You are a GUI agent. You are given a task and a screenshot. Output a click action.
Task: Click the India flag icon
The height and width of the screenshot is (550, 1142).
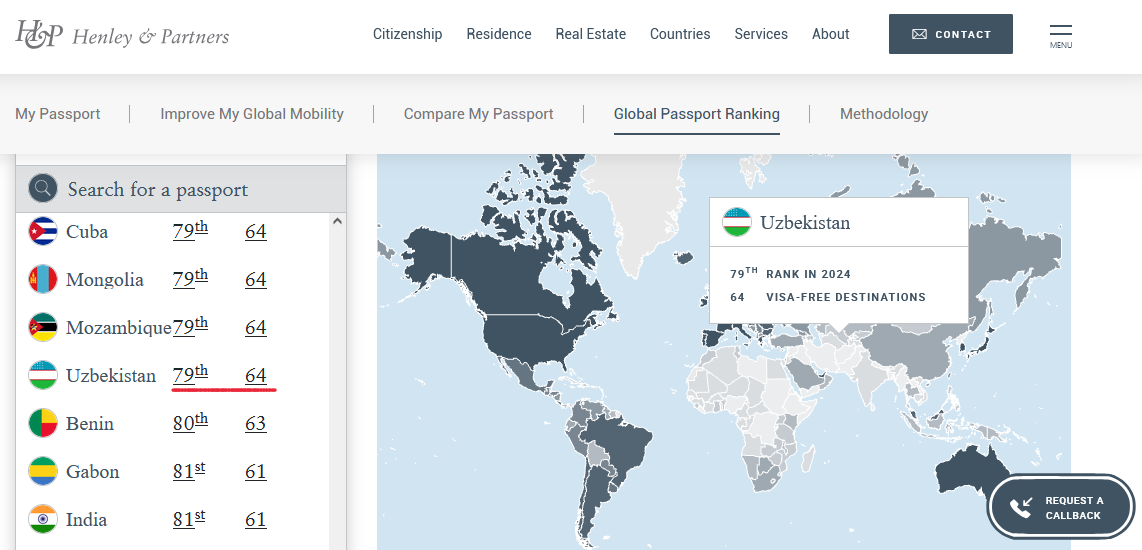43,520
